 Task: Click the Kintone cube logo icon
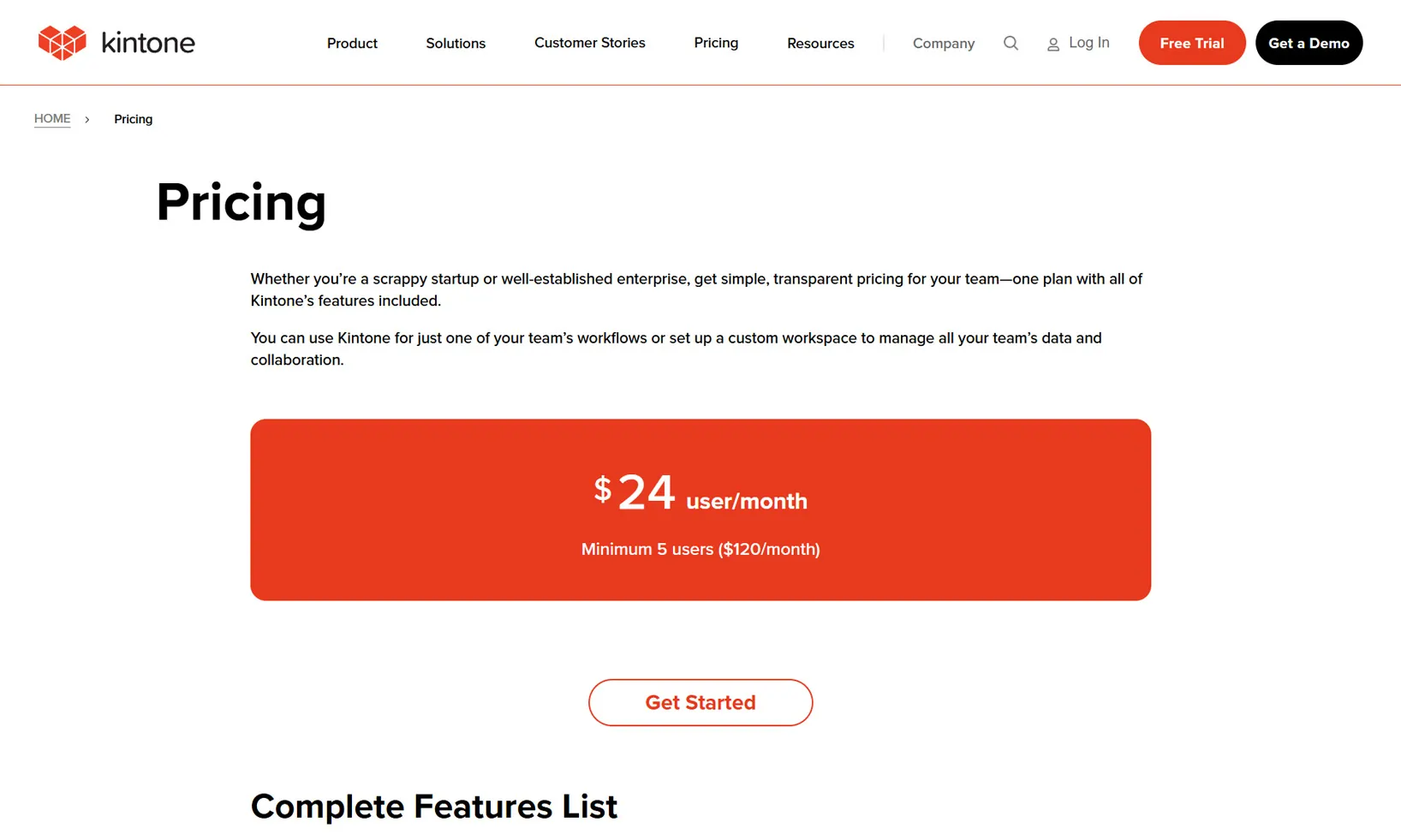coord(63,43)
